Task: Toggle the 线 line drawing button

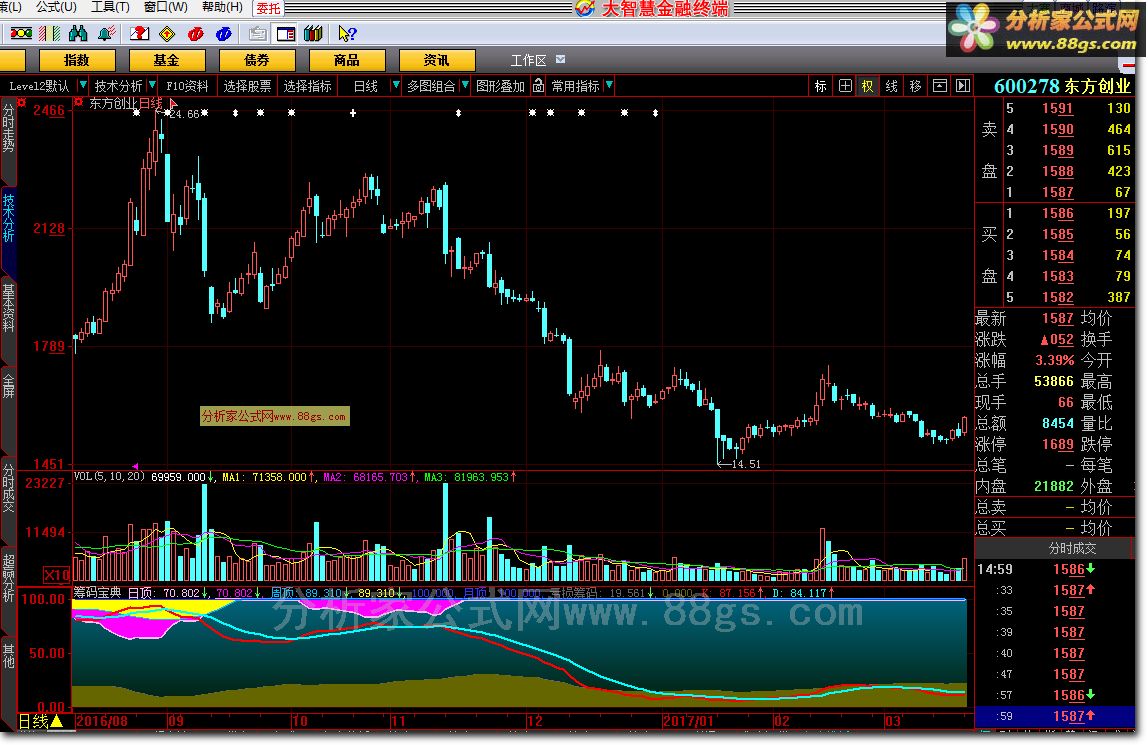Action: click(892, 86)
